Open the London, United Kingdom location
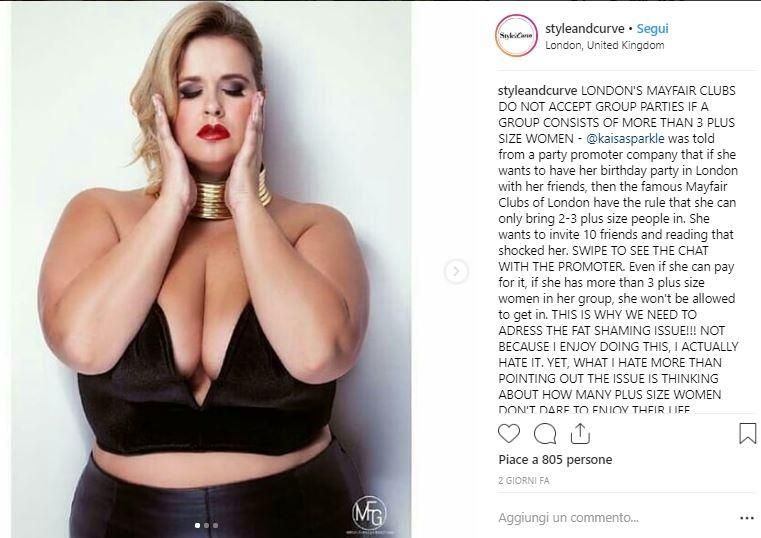 pyautogui.click(x=605, y=45)
